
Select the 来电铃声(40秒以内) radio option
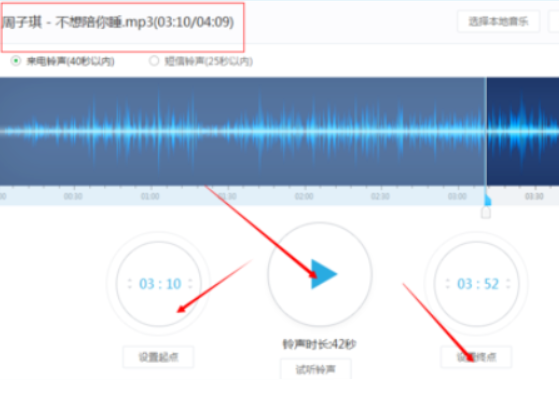click(x=16, y=61)
